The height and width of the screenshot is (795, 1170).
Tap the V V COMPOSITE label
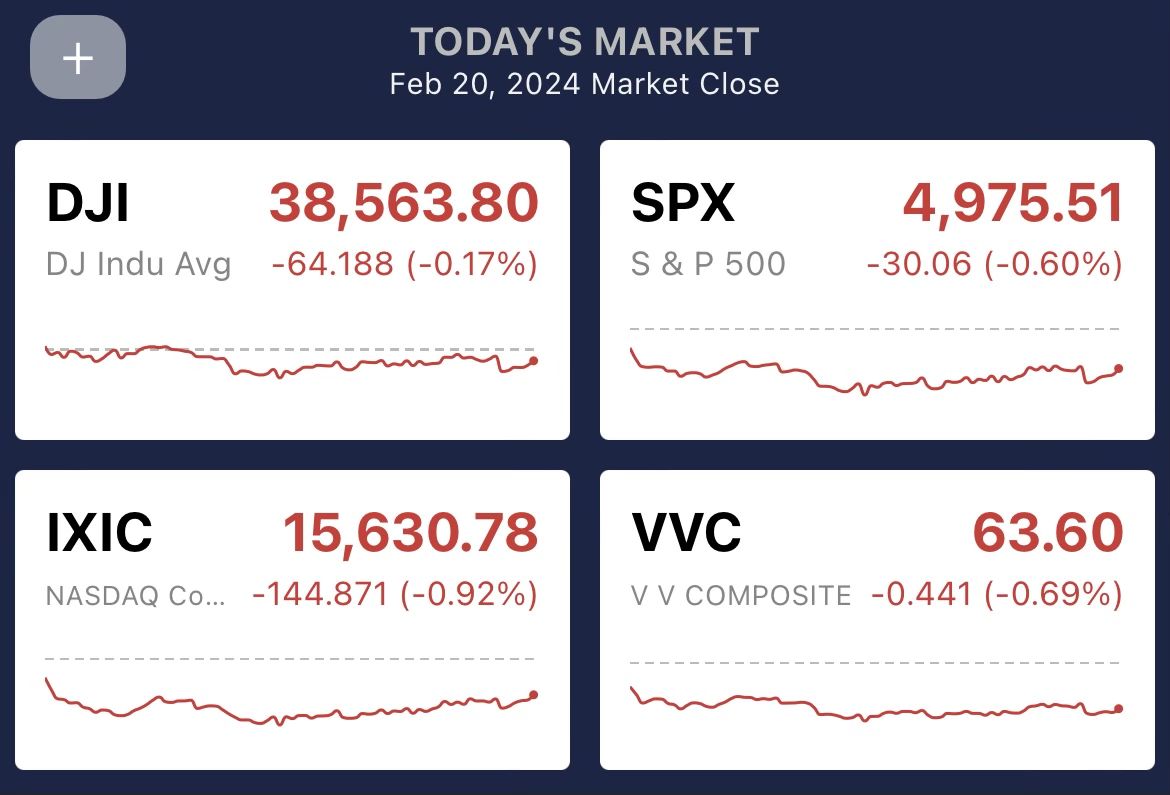click(741, 595)
